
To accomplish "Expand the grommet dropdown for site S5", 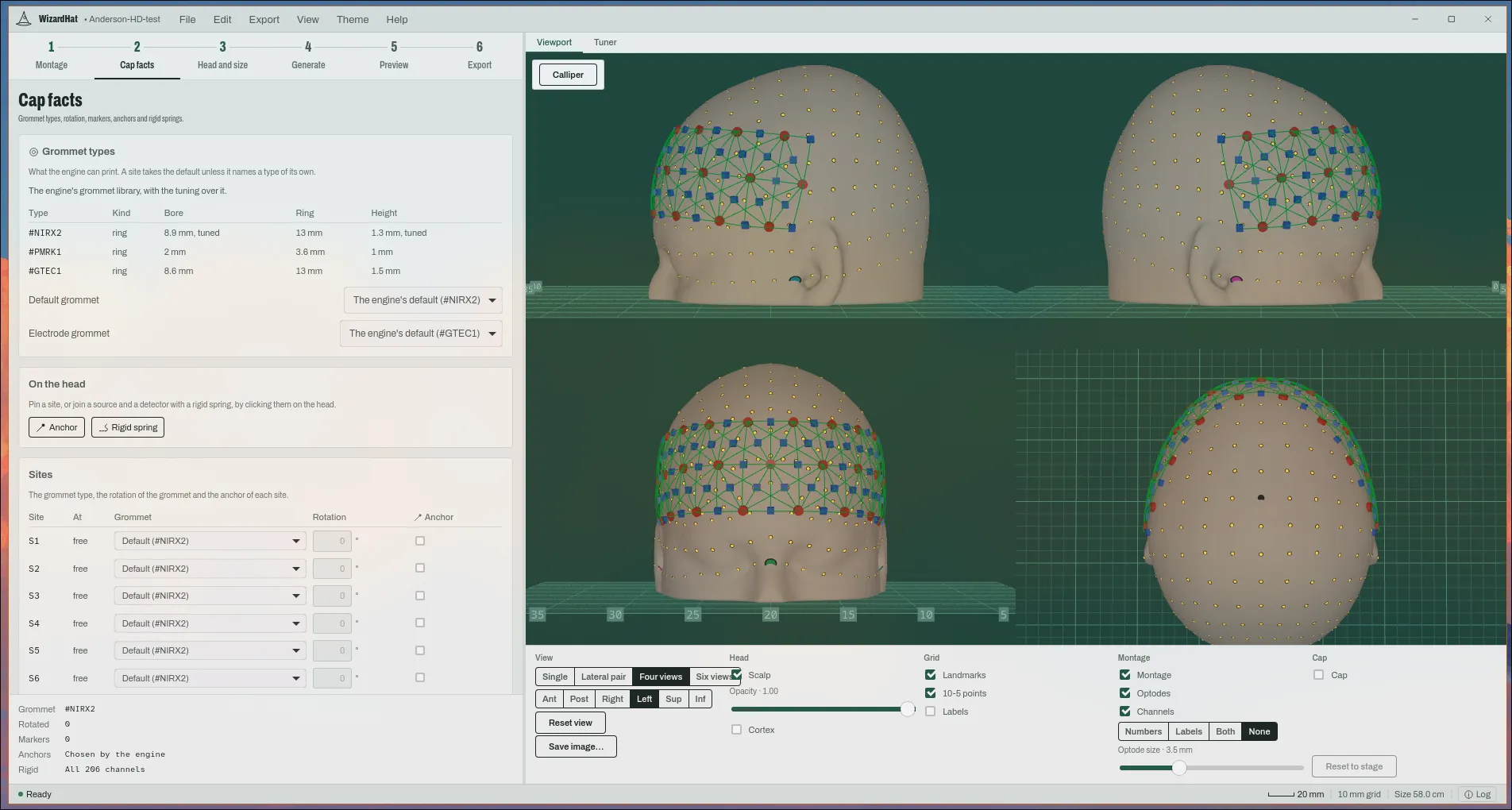I will 210,650.
